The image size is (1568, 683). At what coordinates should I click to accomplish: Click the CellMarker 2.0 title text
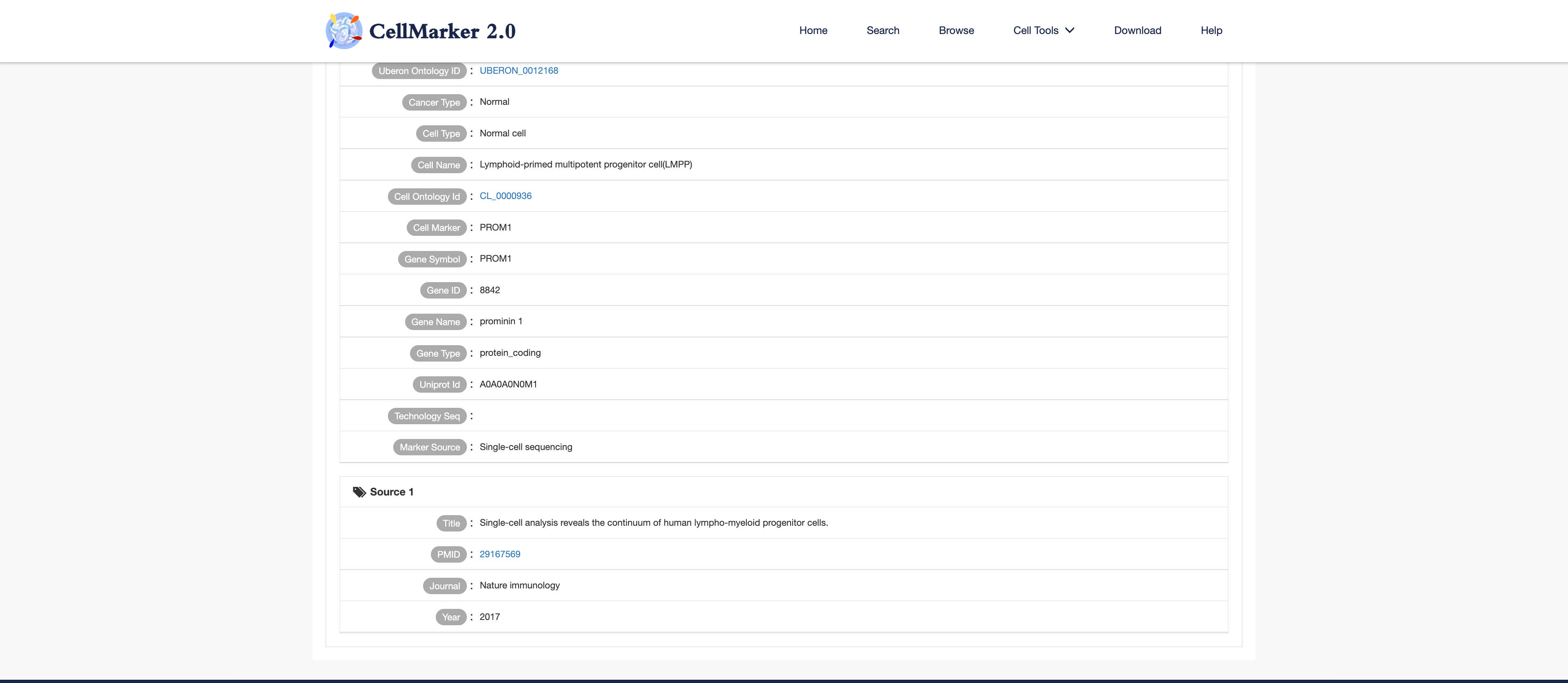point(442,31)
